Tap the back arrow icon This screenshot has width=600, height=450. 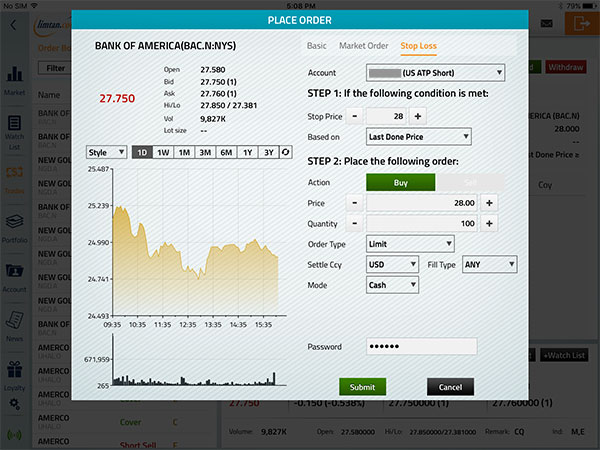[13, 25]
